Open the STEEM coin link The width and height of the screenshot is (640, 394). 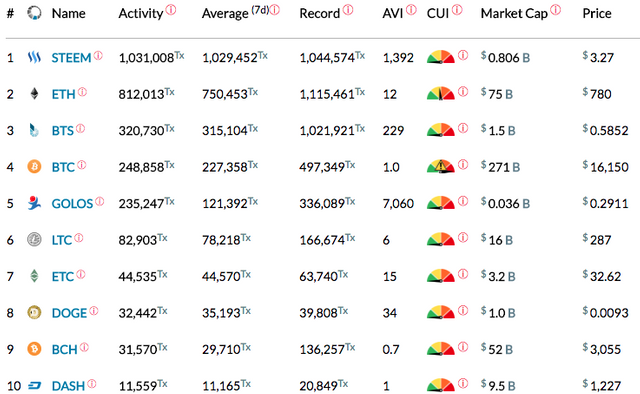[71, 58]
